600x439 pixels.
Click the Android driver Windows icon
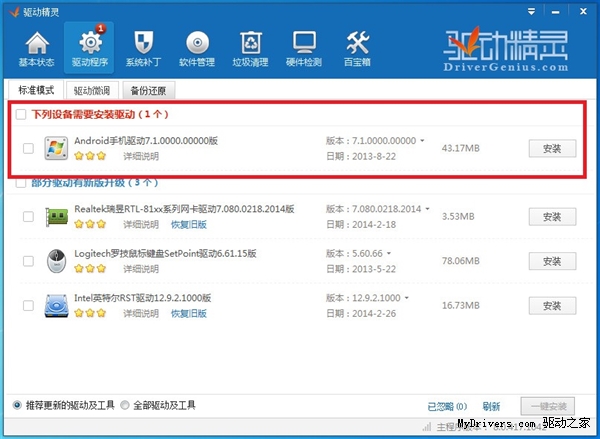[56, 148]
